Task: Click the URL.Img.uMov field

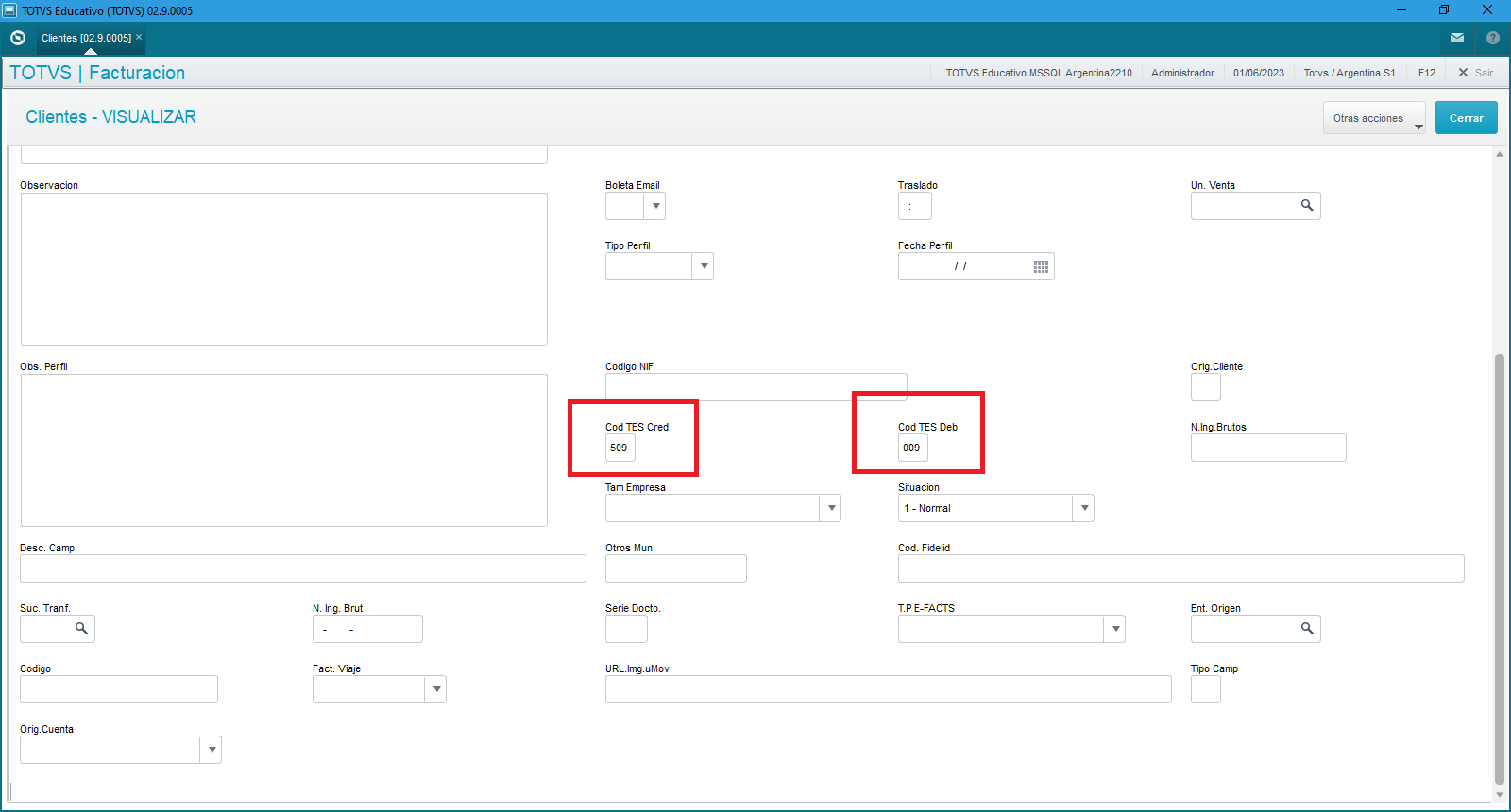Action: (x=889, y=689)
